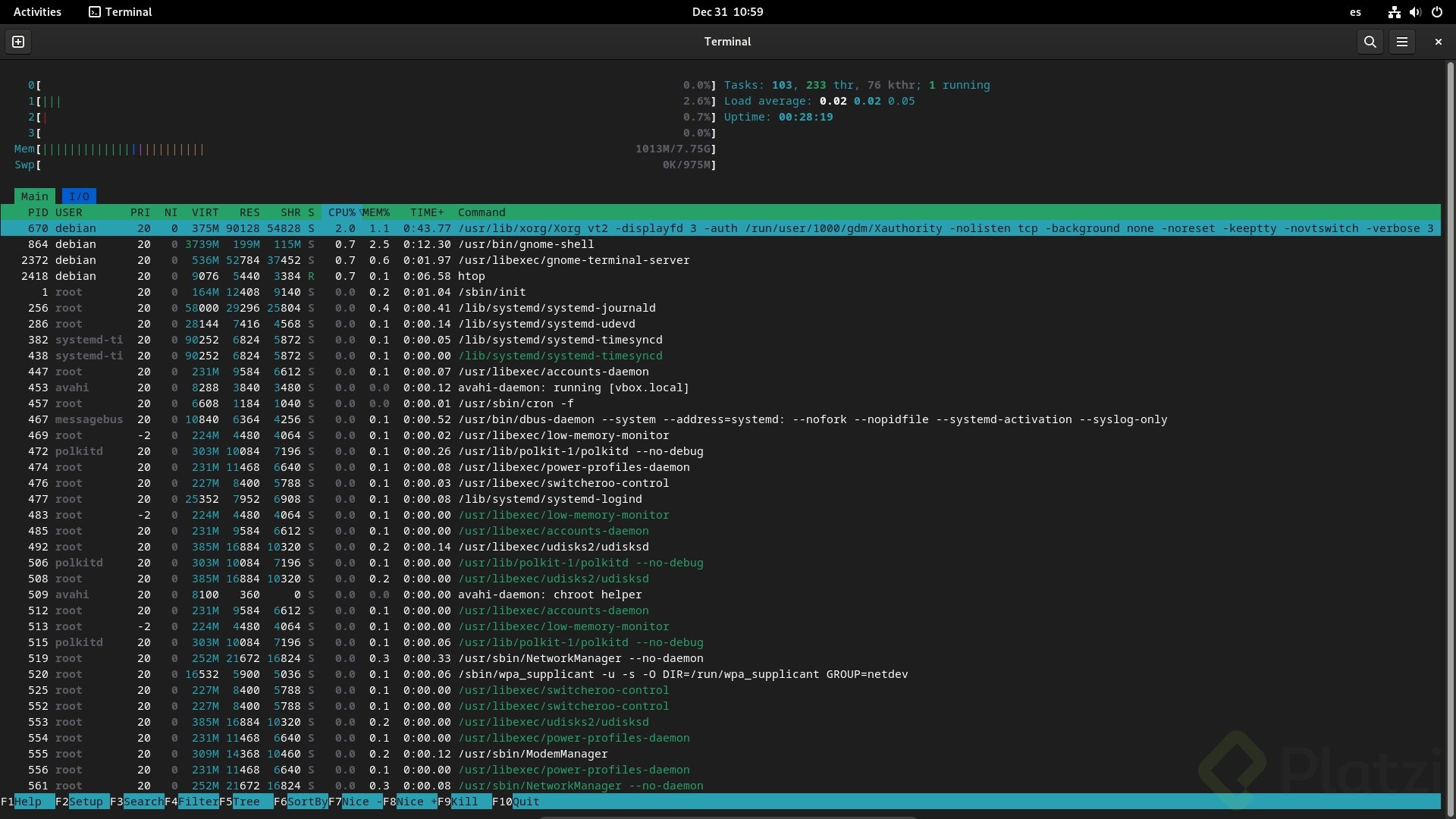This screenshot has height=819, width=1456.
Task: Select avahi-daemon: running [vbox.local] row
Action: point(720,388)
